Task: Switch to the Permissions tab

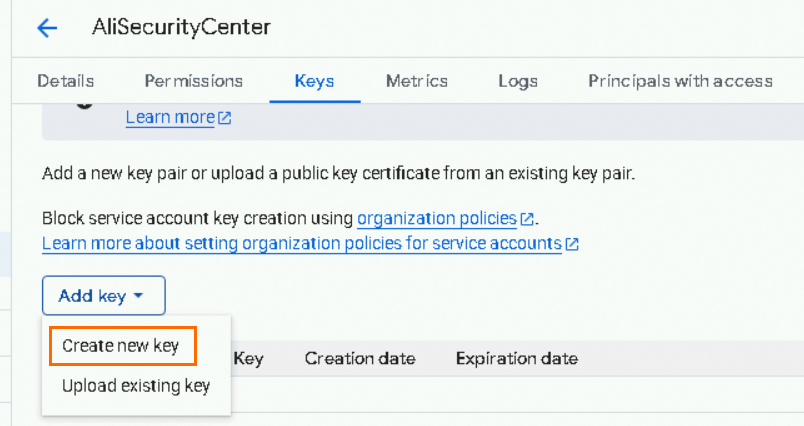Action: coord(193,81)
